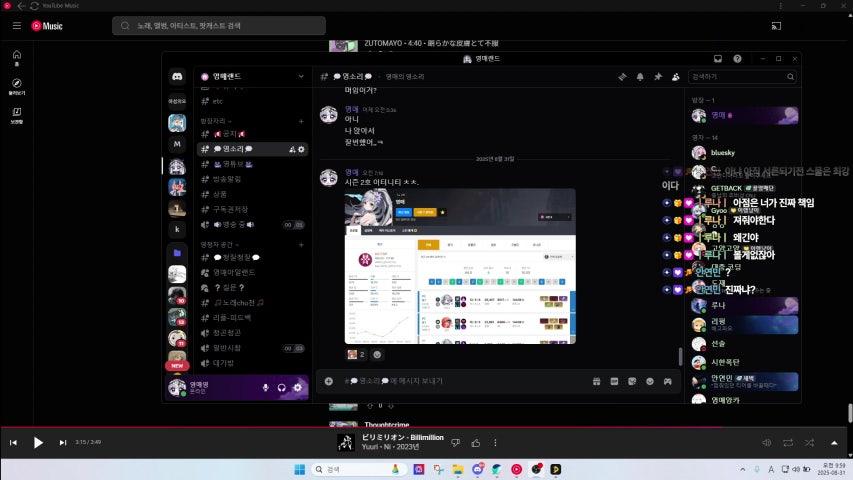Click the Discord chat scrollbar
Viewport: 853px width, 480px height.
(680, 356)
